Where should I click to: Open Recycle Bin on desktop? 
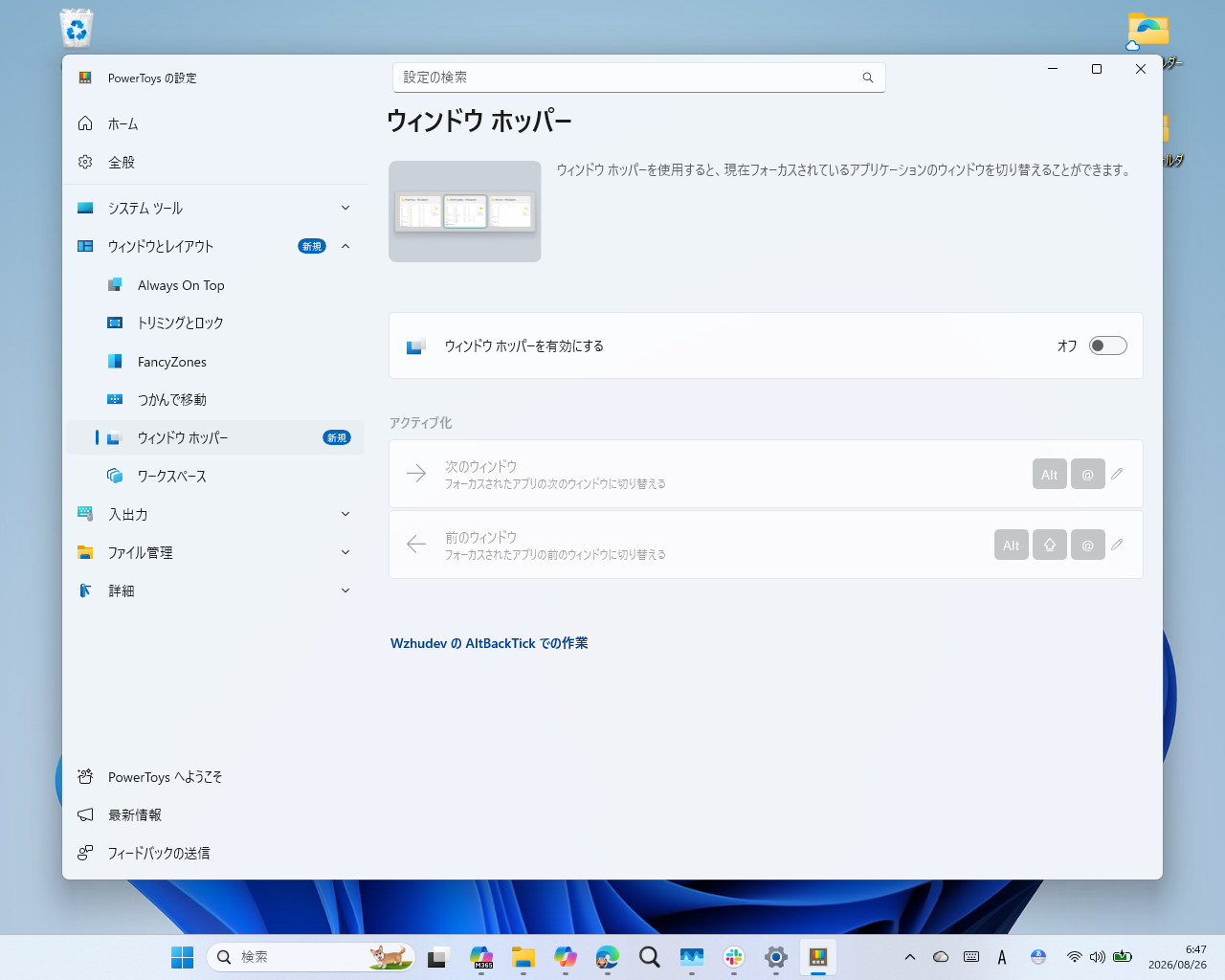tap(77, 28)
